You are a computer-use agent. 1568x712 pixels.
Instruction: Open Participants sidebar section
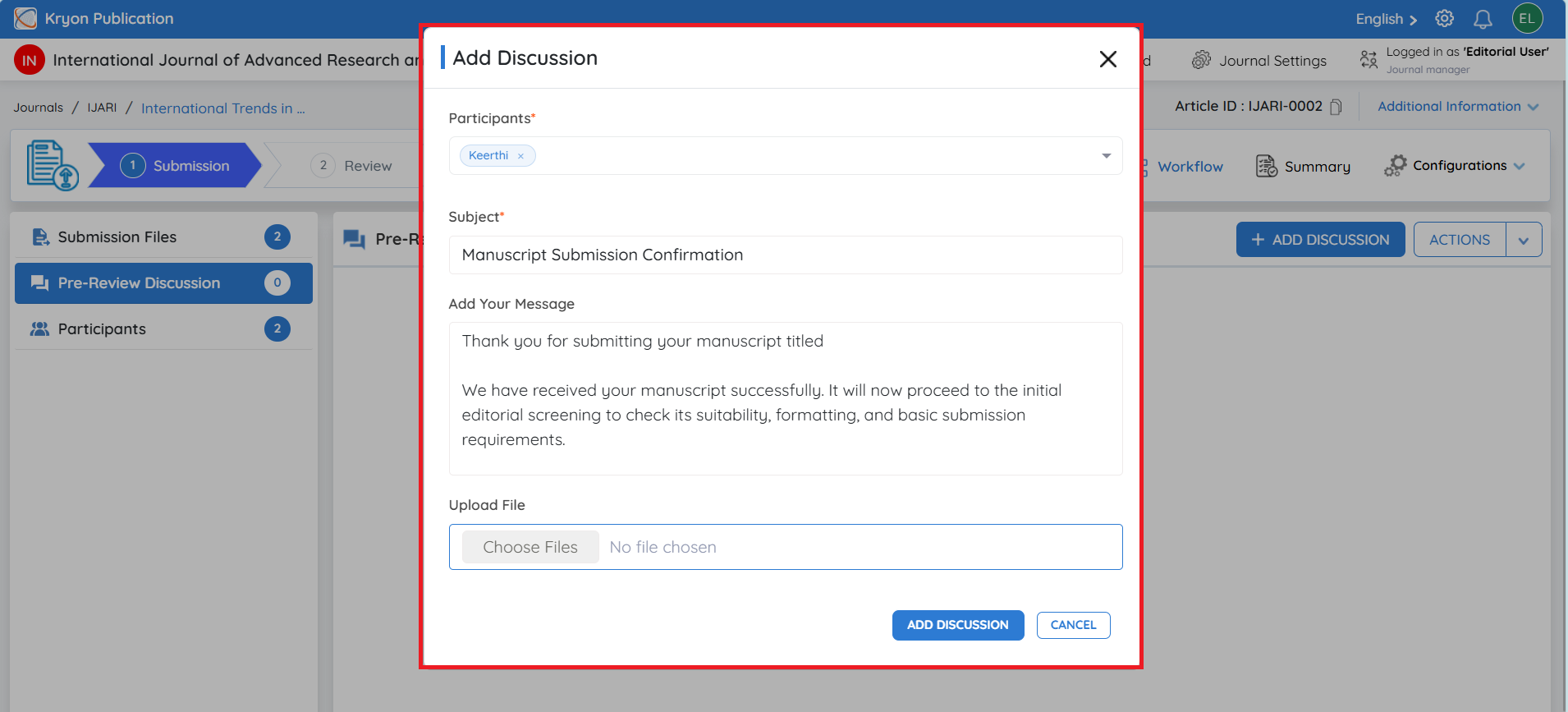[163, 329]
